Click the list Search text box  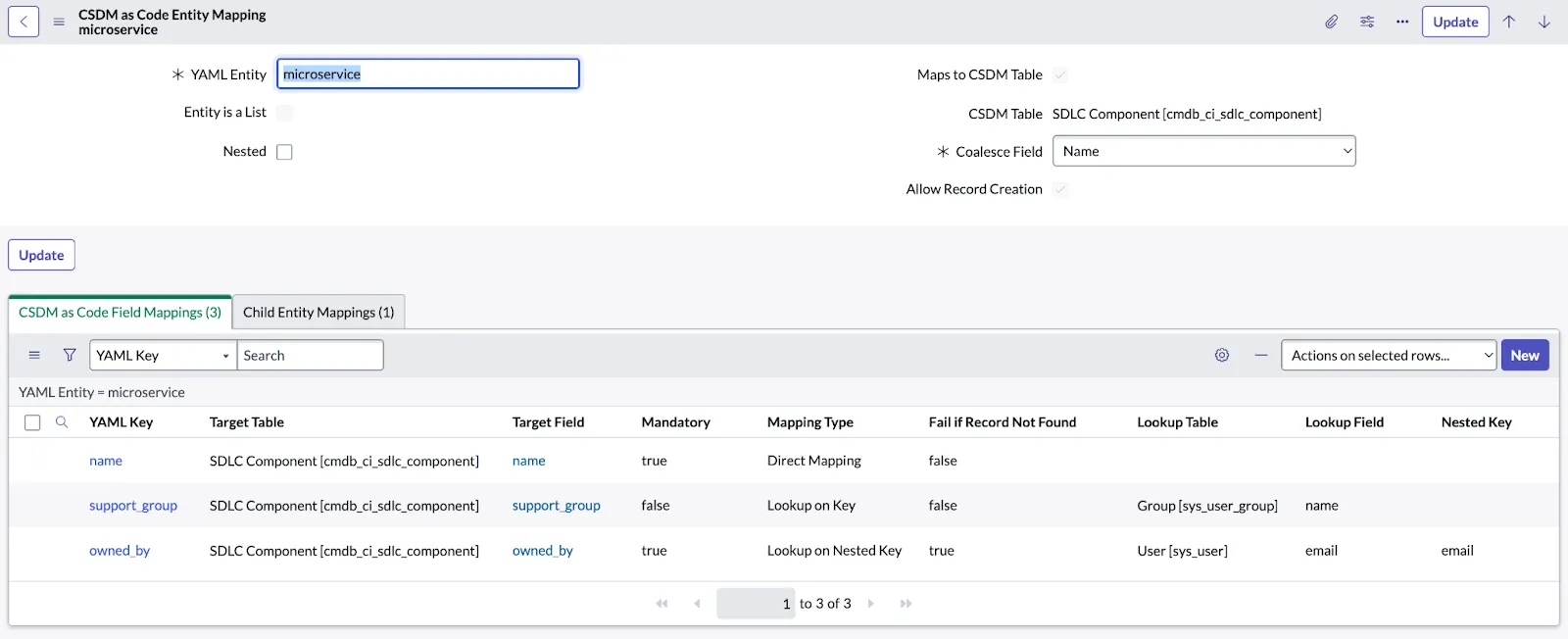point(310,355)
